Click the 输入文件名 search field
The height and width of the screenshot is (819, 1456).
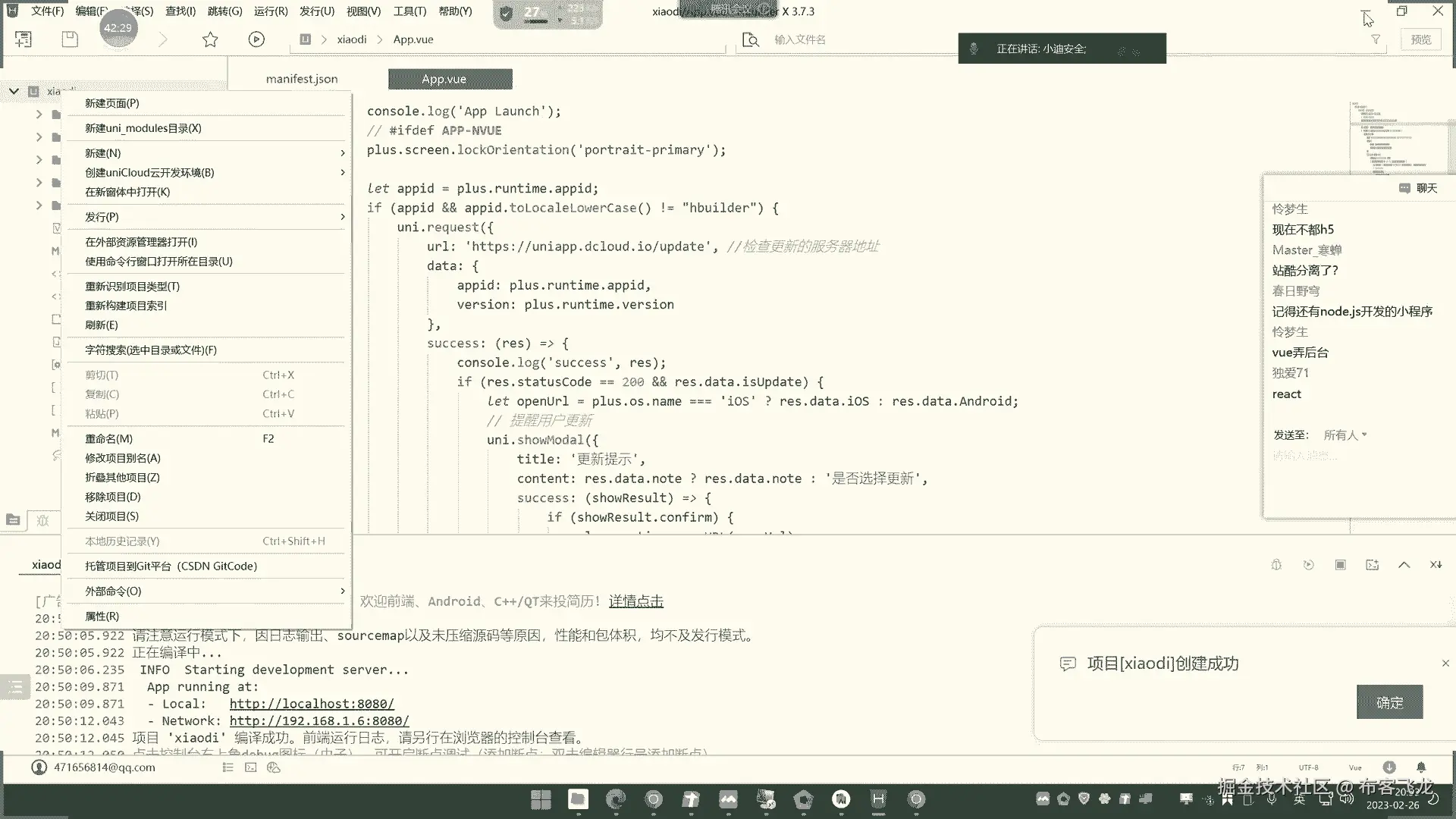[x=799, y=39]
